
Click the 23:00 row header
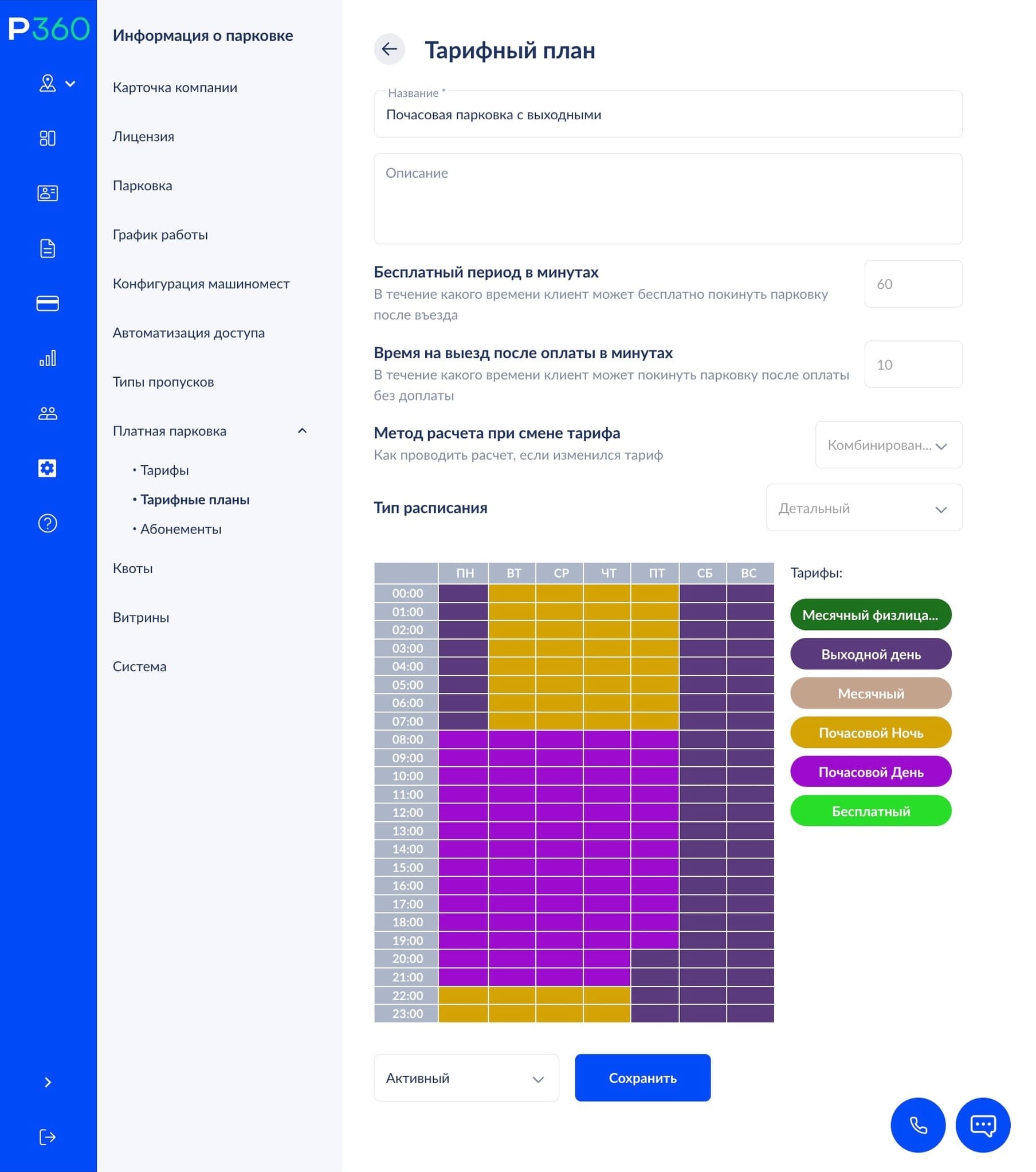coord(406,1014)
